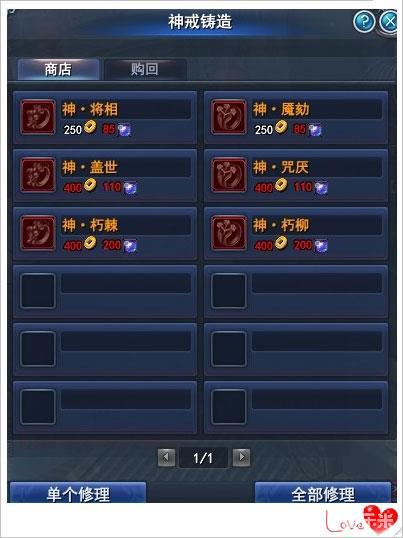
Task: Click the 全部修理 button
Action: tap(323, 493)
